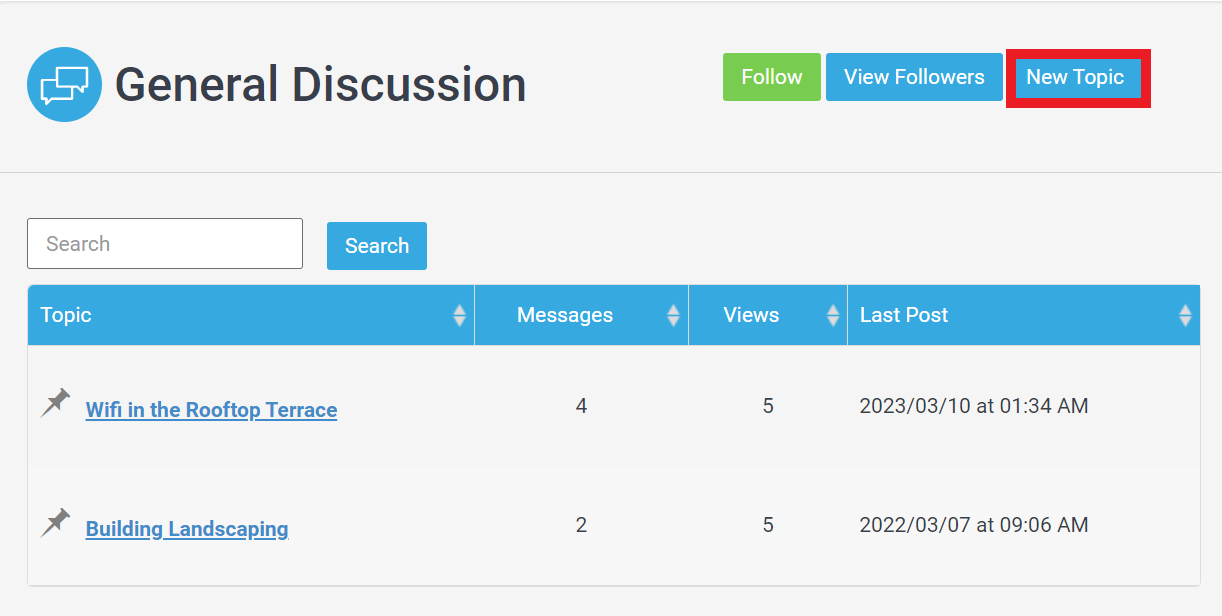The height and width of the screenshot is (616, 1222).
Task: Click the blue Search button
Action: [x=377, y=246]
